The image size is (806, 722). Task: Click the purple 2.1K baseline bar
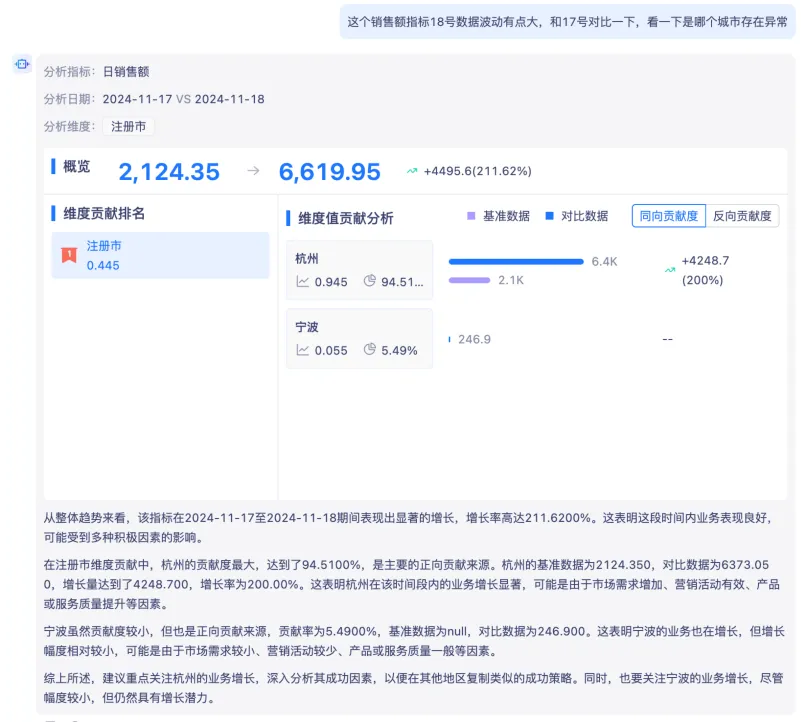470,280
